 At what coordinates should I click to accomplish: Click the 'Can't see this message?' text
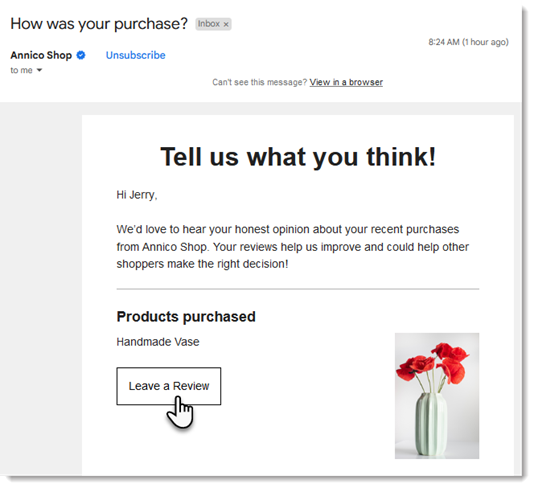point(260,82)
